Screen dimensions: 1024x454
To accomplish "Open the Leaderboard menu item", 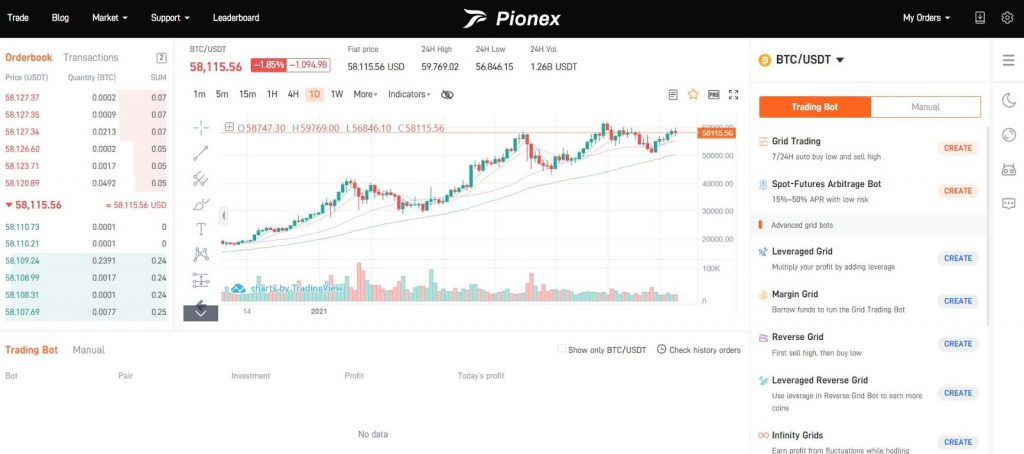I will click(x=236, y=17).
